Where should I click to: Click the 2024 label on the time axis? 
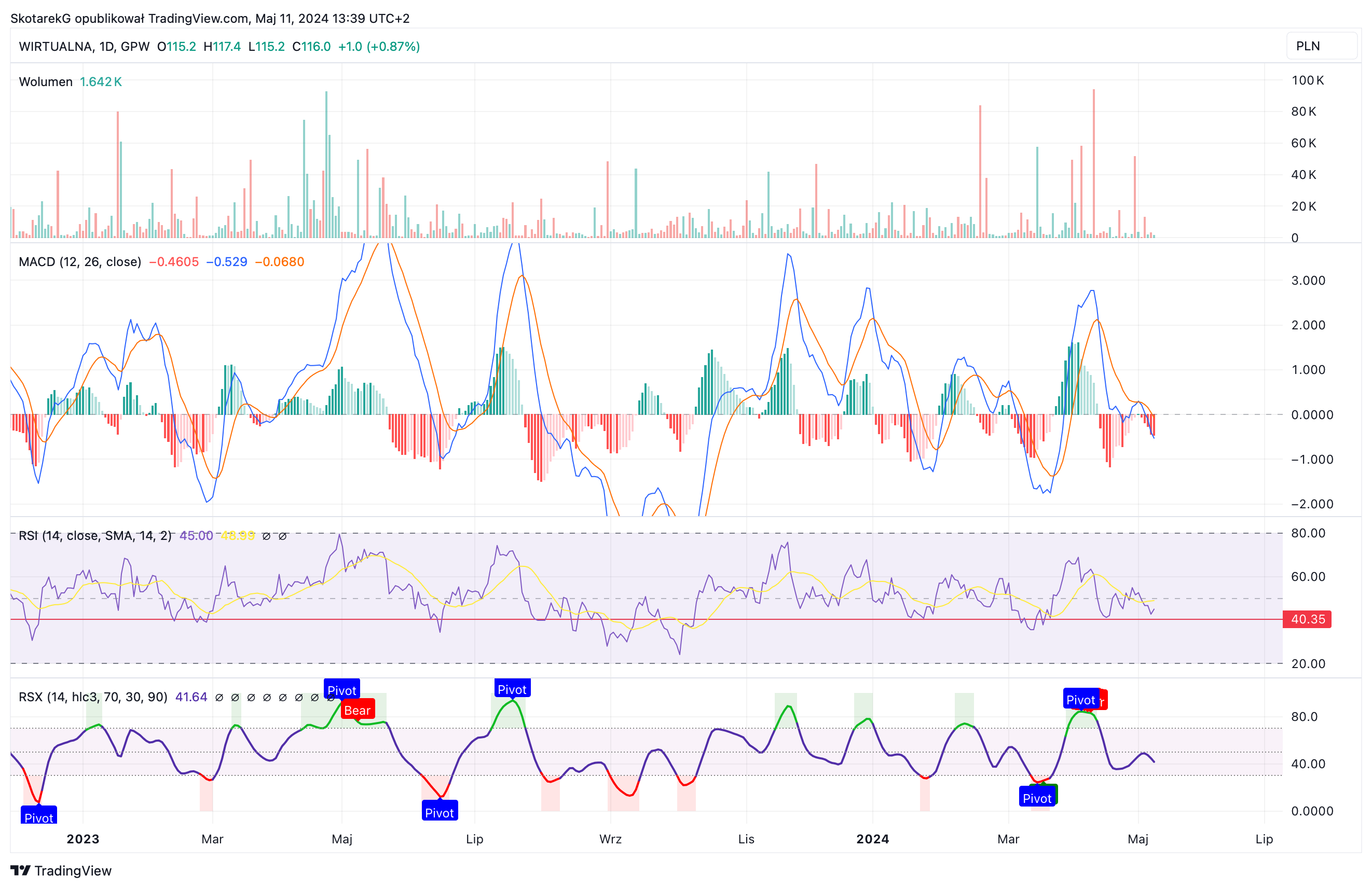[873, 839]
